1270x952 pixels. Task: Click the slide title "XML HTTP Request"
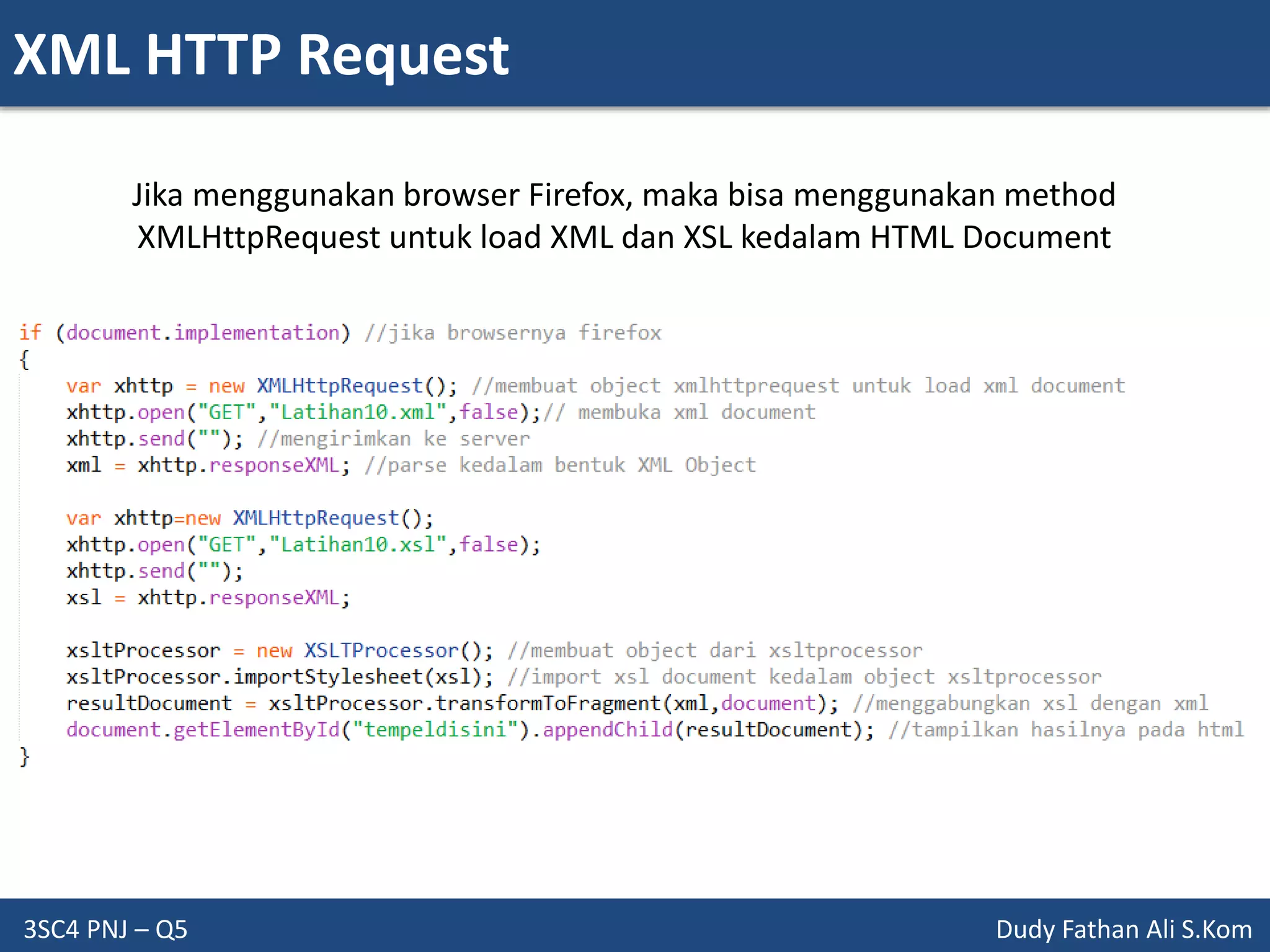(x=261, y=55)
